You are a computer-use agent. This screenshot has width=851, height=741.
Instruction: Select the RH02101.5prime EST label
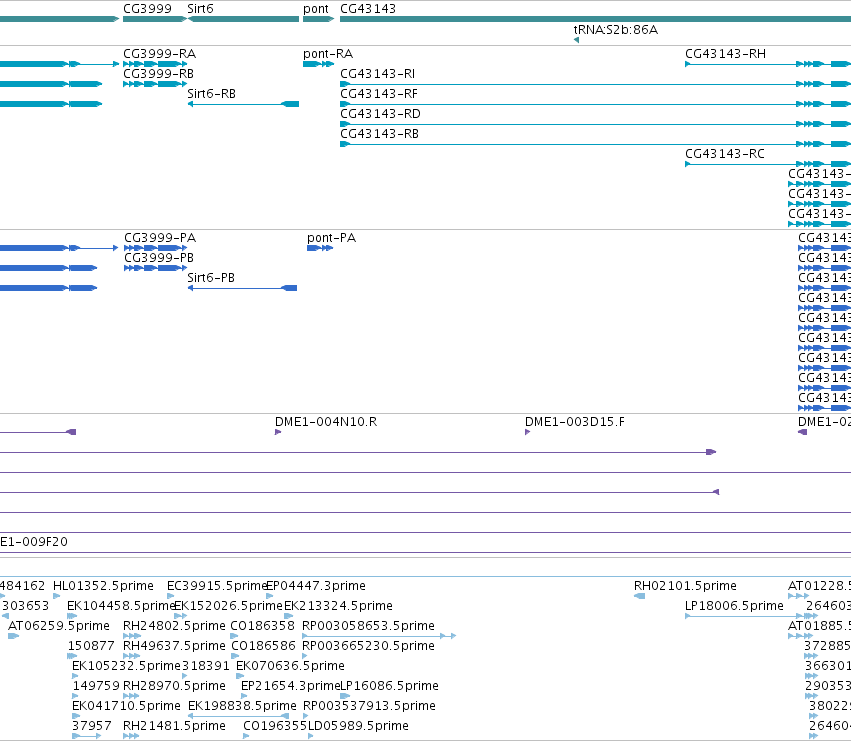(685, 586)
